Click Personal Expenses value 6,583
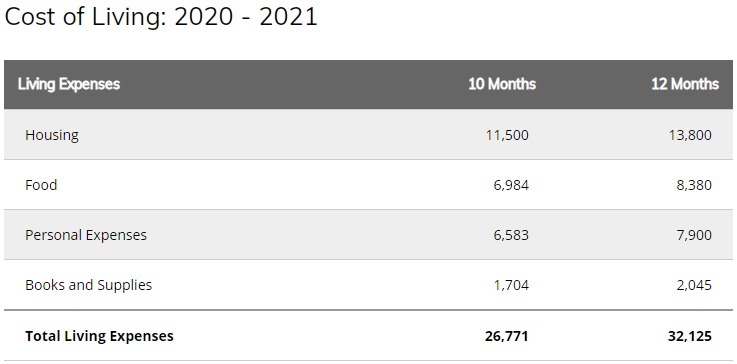Viewport: 737px width, 364px height. pyautogui.click(x=511, y=235)
